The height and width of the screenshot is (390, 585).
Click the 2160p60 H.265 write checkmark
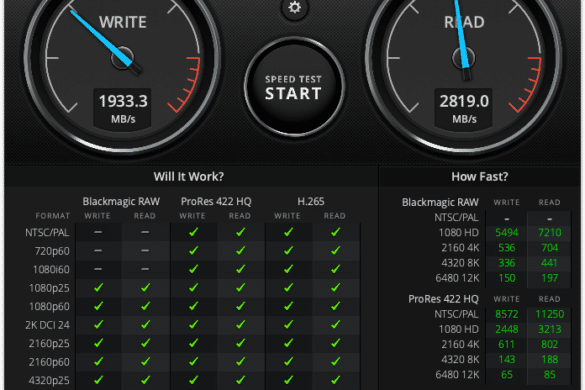pyautogui.click(x=288, y=361)
